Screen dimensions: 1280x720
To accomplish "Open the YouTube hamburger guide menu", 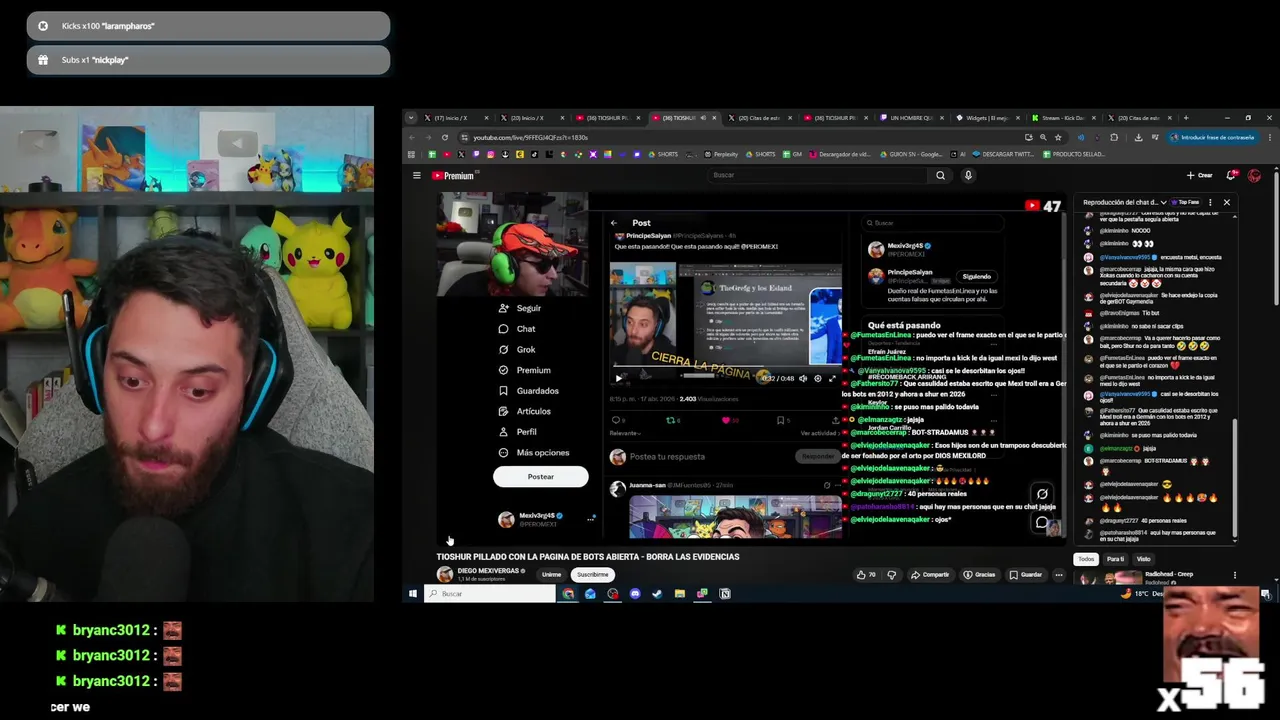I will coord(417,175).
